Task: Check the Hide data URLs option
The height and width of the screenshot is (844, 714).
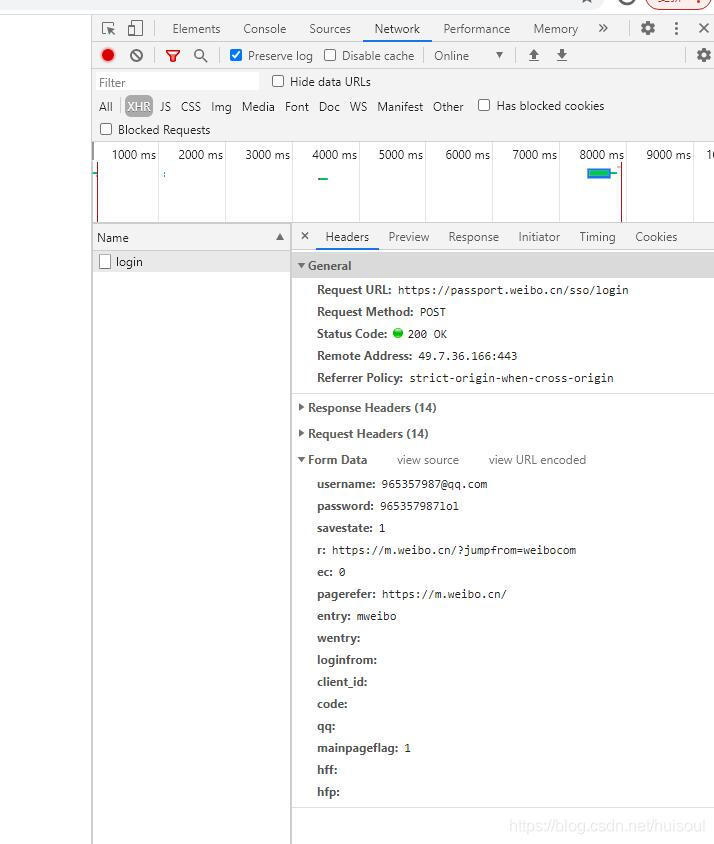Action: click(x=278, y=81)
